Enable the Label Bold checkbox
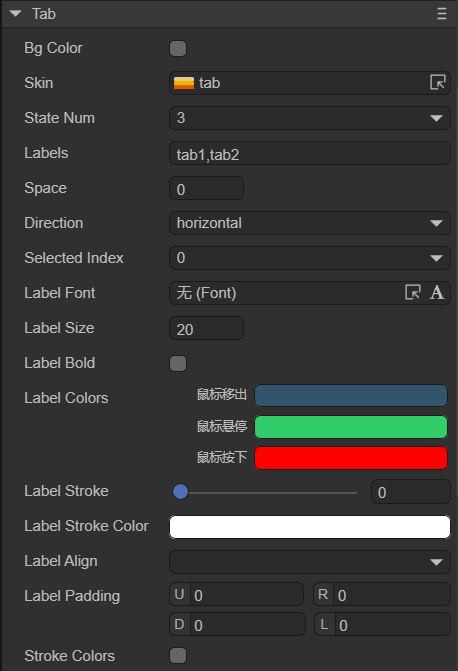458x671 pixels. coord(178,363)
